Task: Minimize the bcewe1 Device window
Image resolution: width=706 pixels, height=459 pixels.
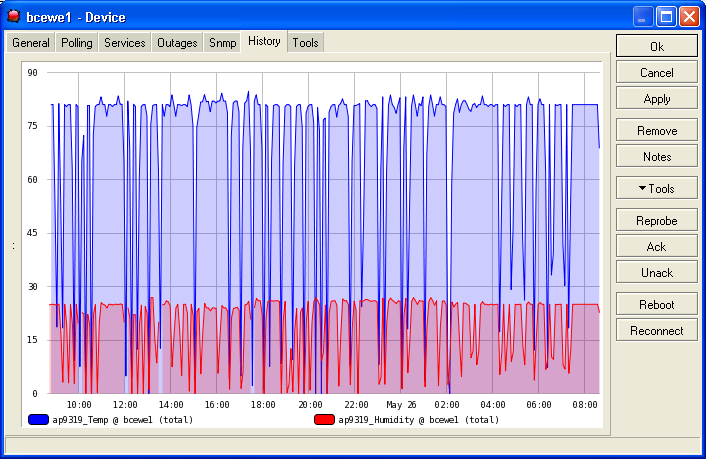Action: coord(643,17)
